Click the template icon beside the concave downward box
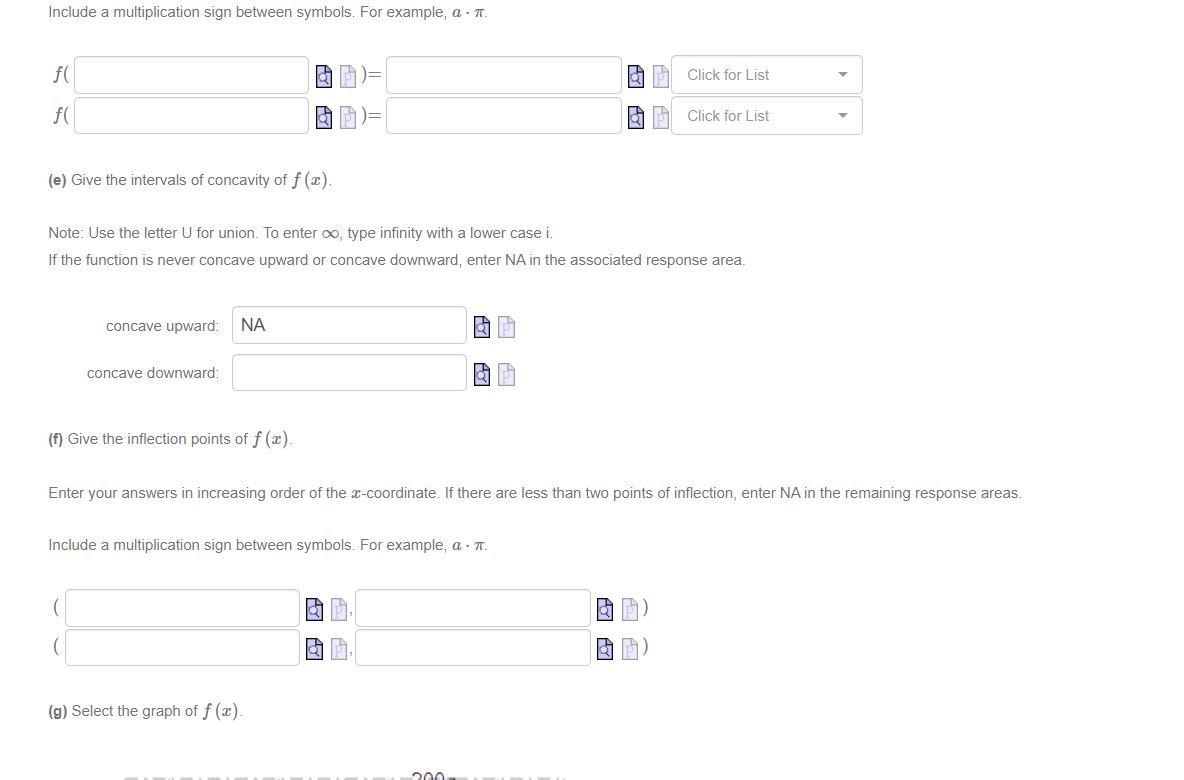Screen dimensions: 1184x780 [506, 373]
